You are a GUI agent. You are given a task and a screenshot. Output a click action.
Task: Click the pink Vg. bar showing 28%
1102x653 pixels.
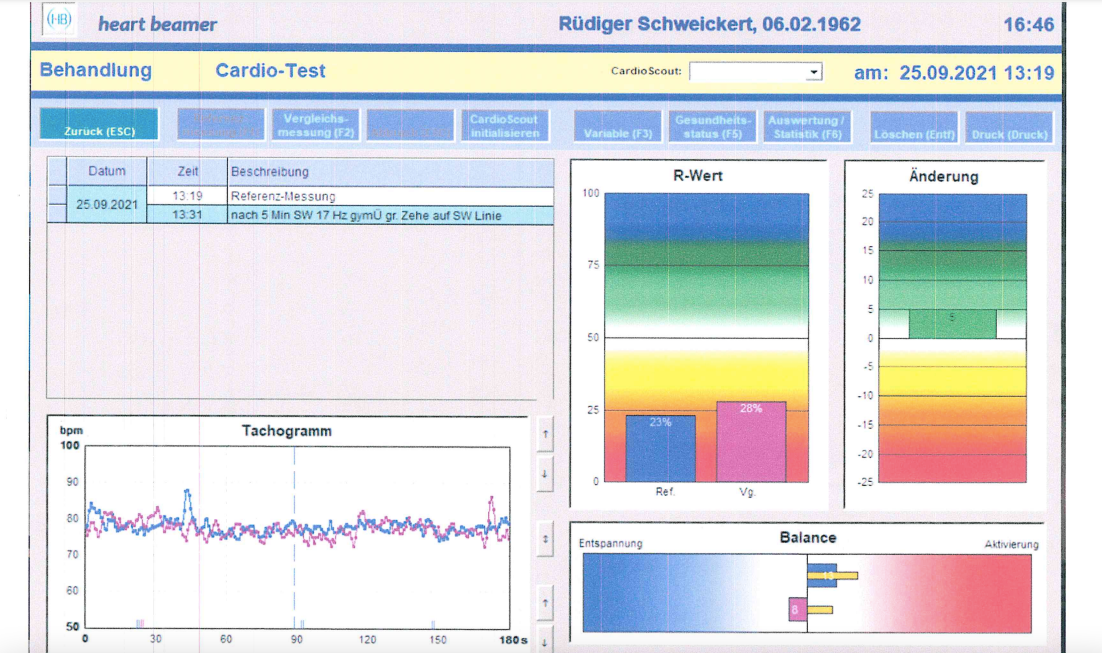point(751,440)
